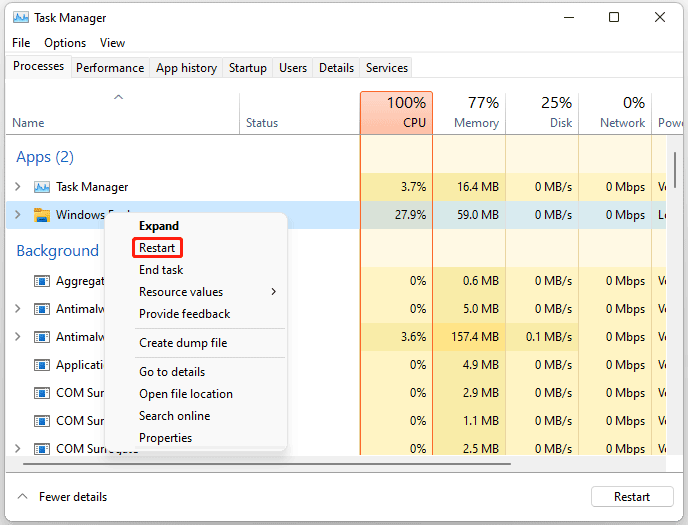This screenshot has height=525, width=688.
Task: Sort by the Status column header
Action: point(300,113)
